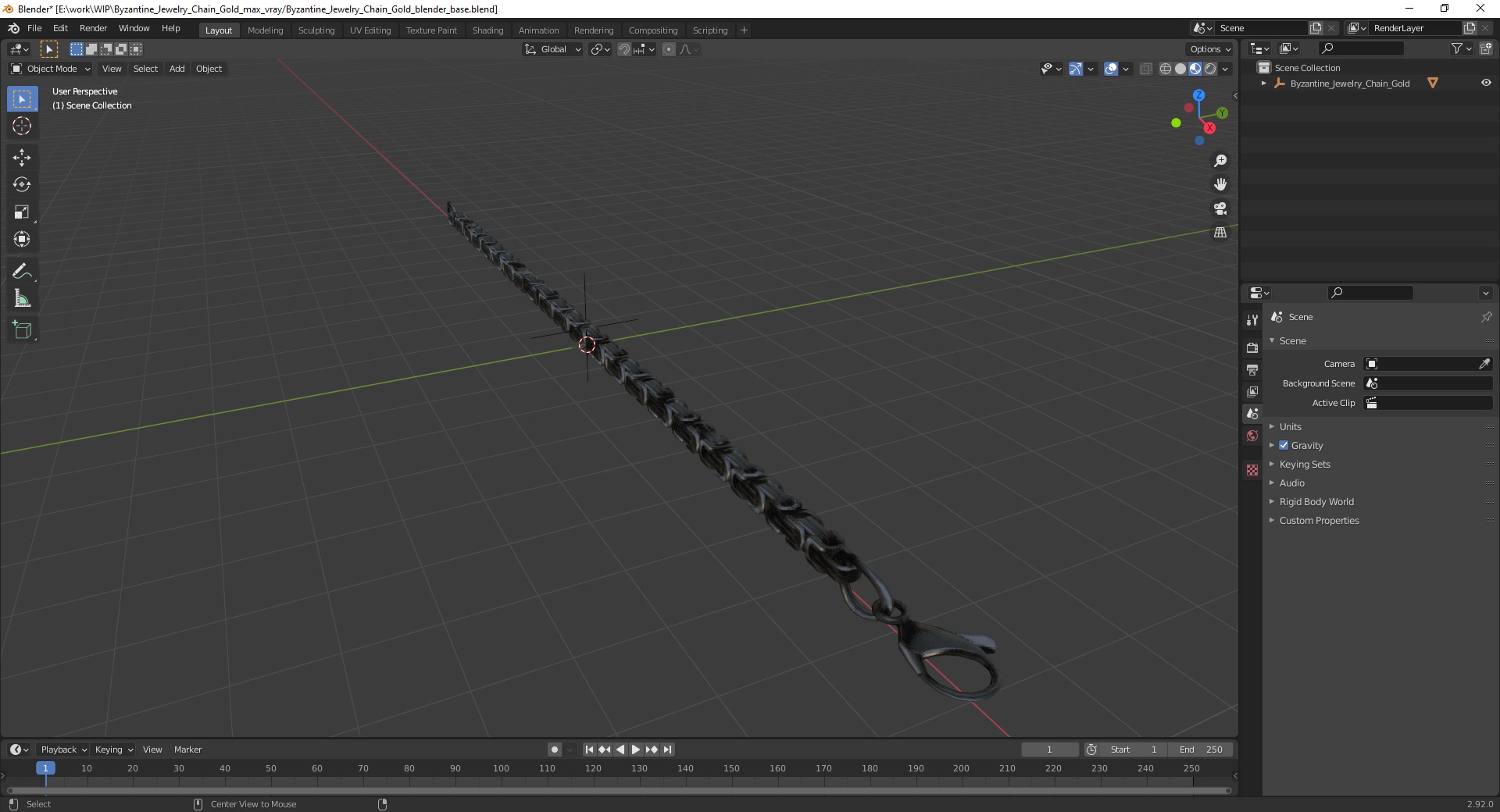The image size is (1500, 812).
Task: Open the Keying dropdown
Action: coord(113,750)
